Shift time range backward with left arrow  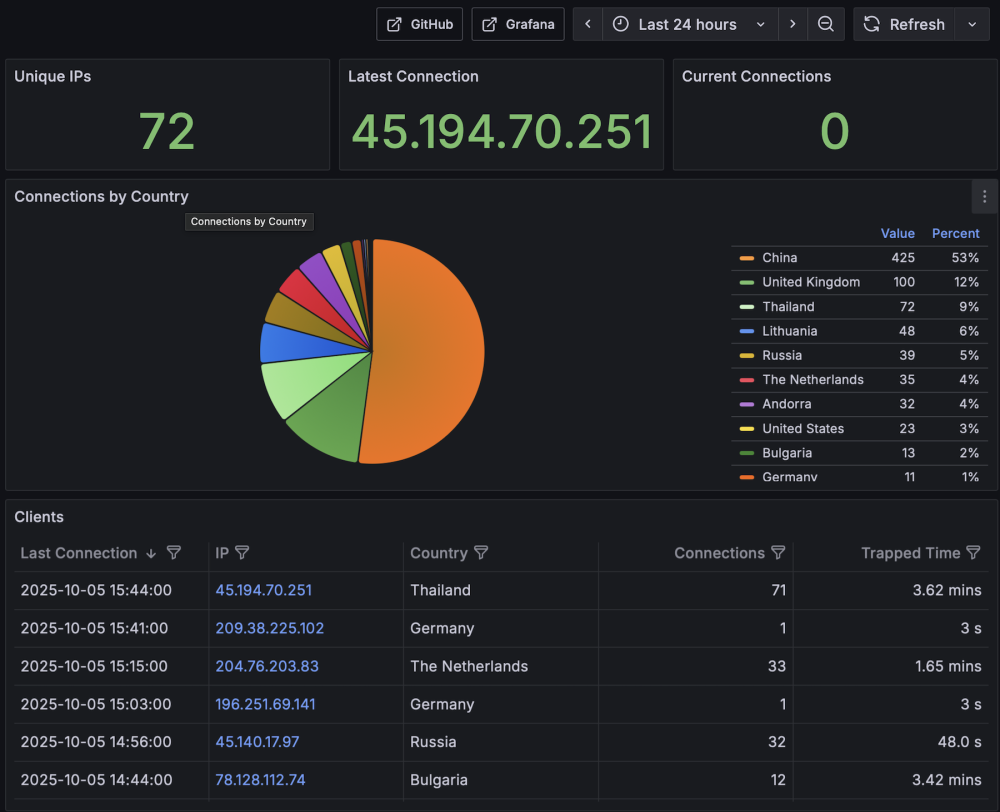click(x=588, y=24)
